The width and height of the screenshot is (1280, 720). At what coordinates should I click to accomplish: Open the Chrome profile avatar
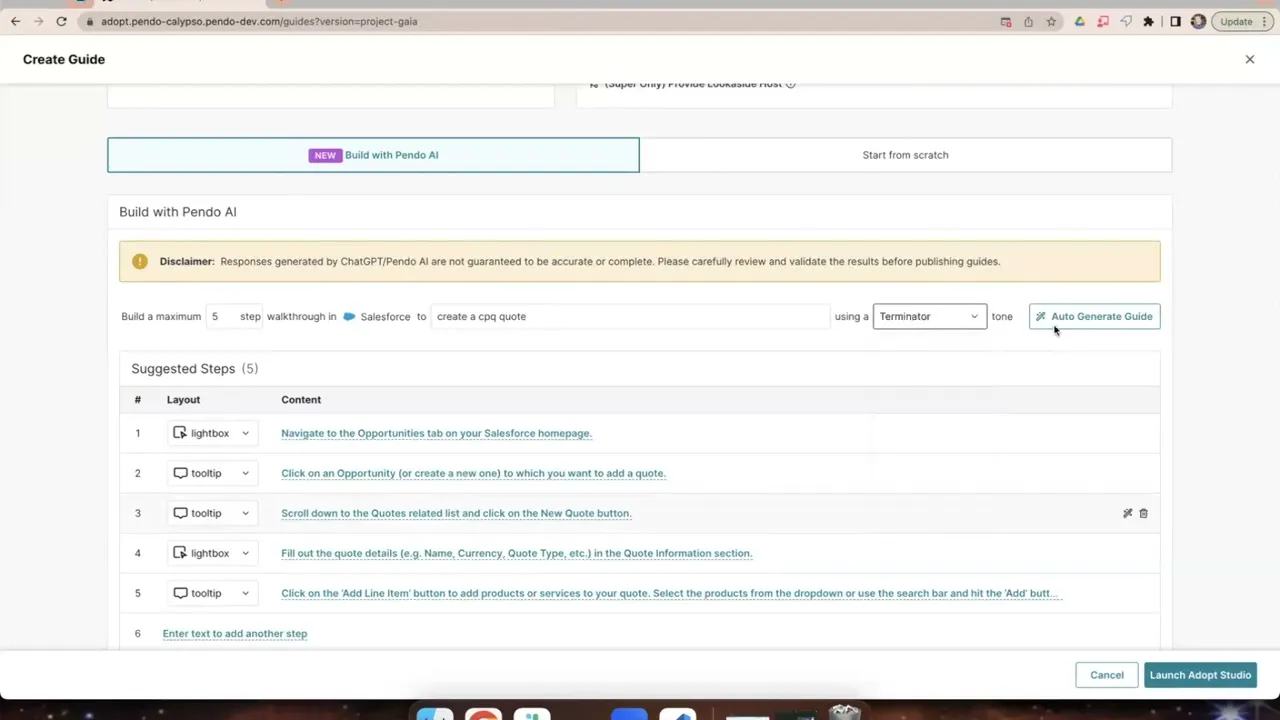[1198, 21]
